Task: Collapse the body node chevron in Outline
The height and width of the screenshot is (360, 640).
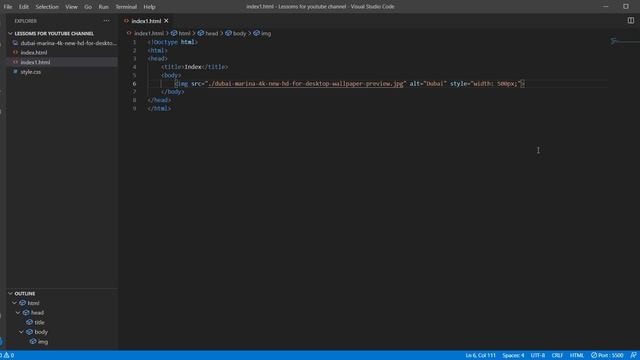Action: coord(21,332)
